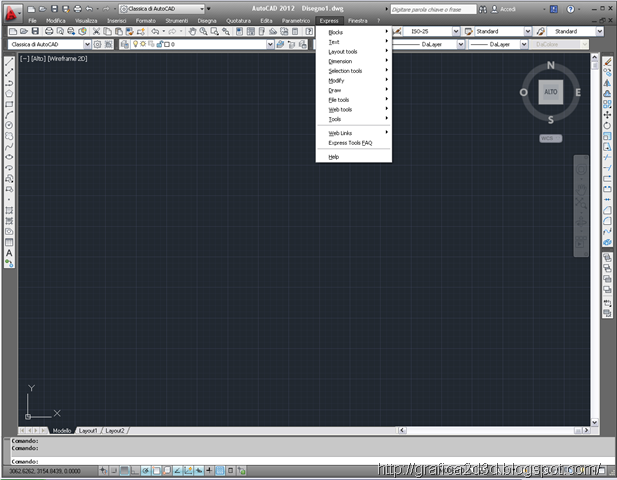
Task: Click the Pan hand icon
Action: click(x=192, y=31)
